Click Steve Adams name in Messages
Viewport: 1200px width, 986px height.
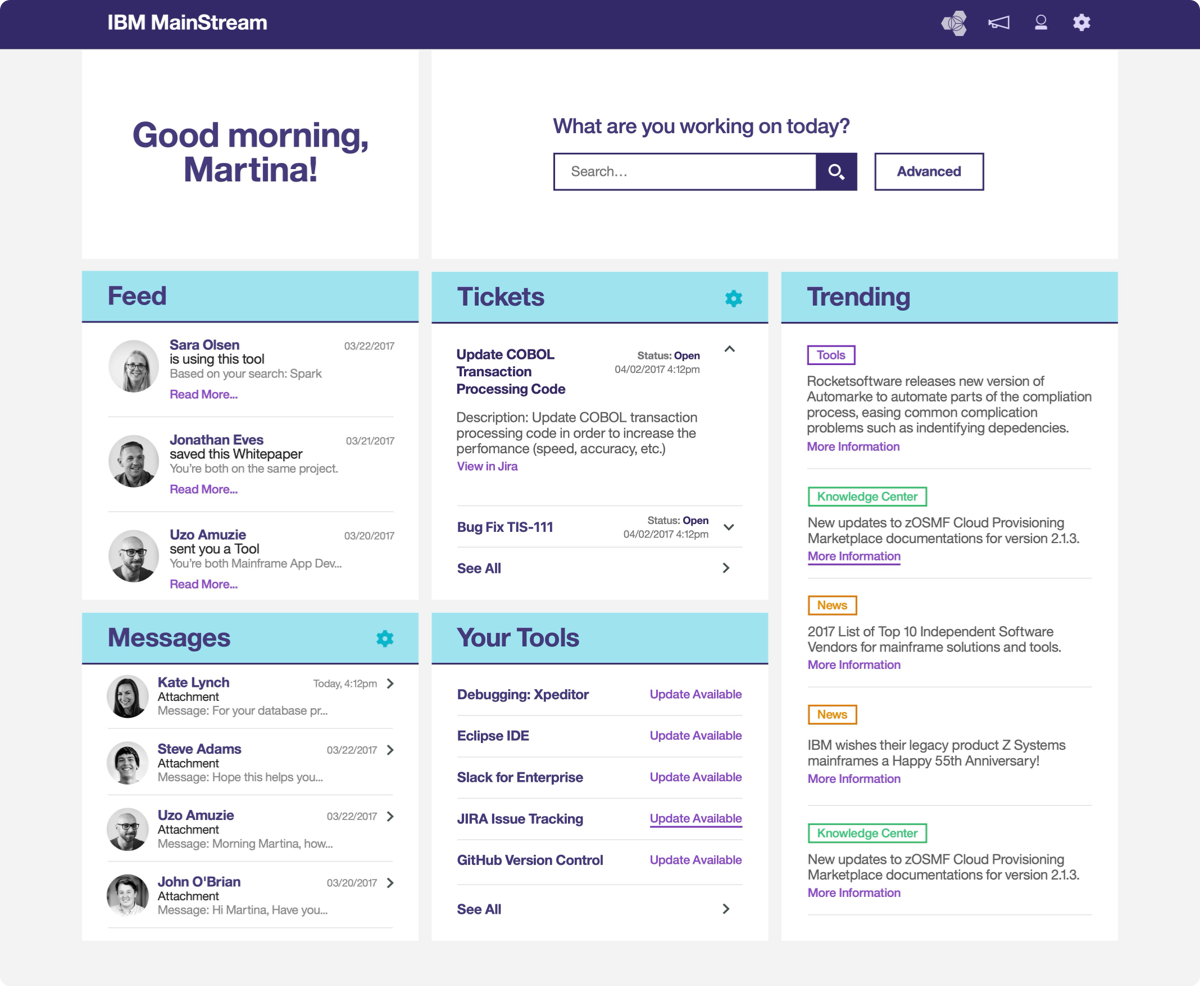199,749
